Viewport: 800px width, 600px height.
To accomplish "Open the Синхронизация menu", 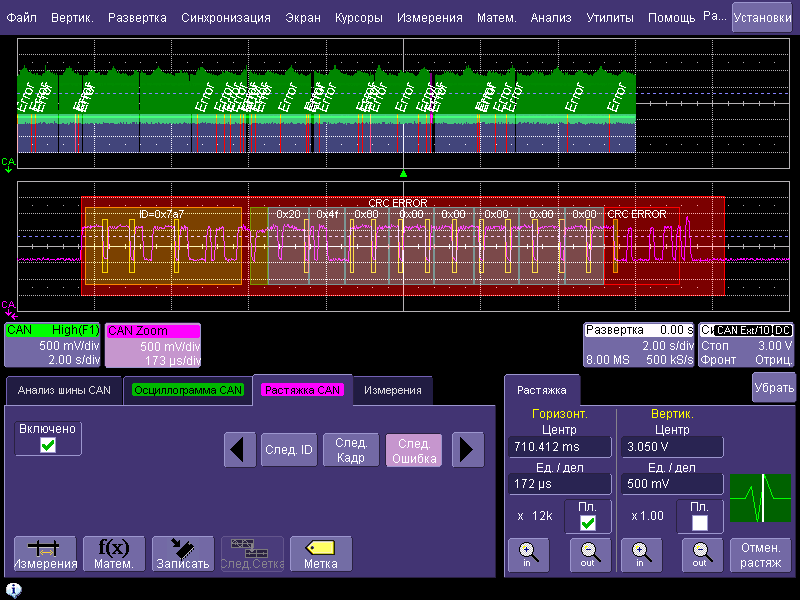I will pos(226,18).
